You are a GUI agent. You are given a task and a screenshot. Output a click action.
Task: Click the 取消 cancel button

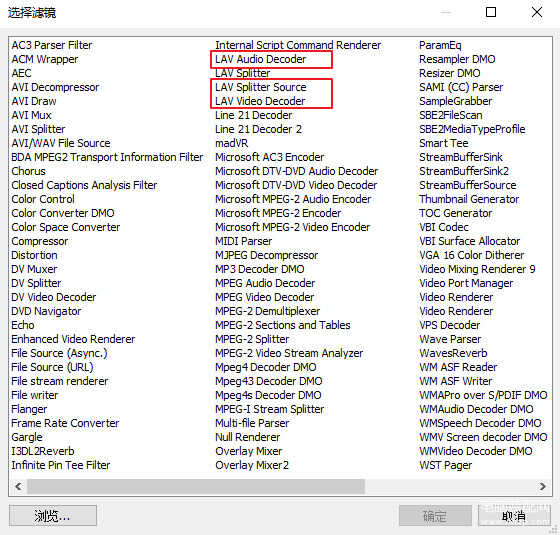point(514,516)
